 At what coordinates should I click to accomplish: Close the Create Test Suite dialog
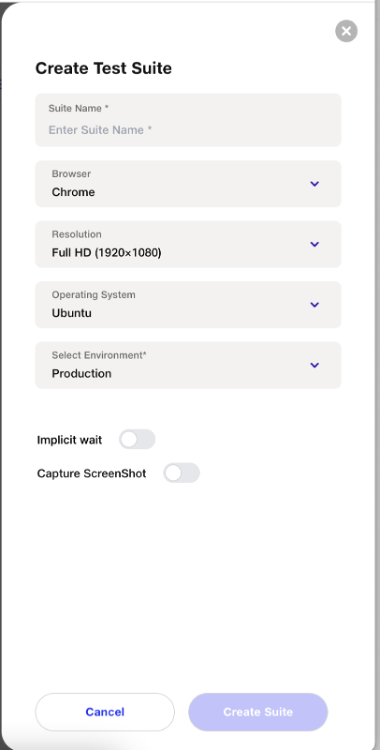pyautogui.click(x=346, y=31)
